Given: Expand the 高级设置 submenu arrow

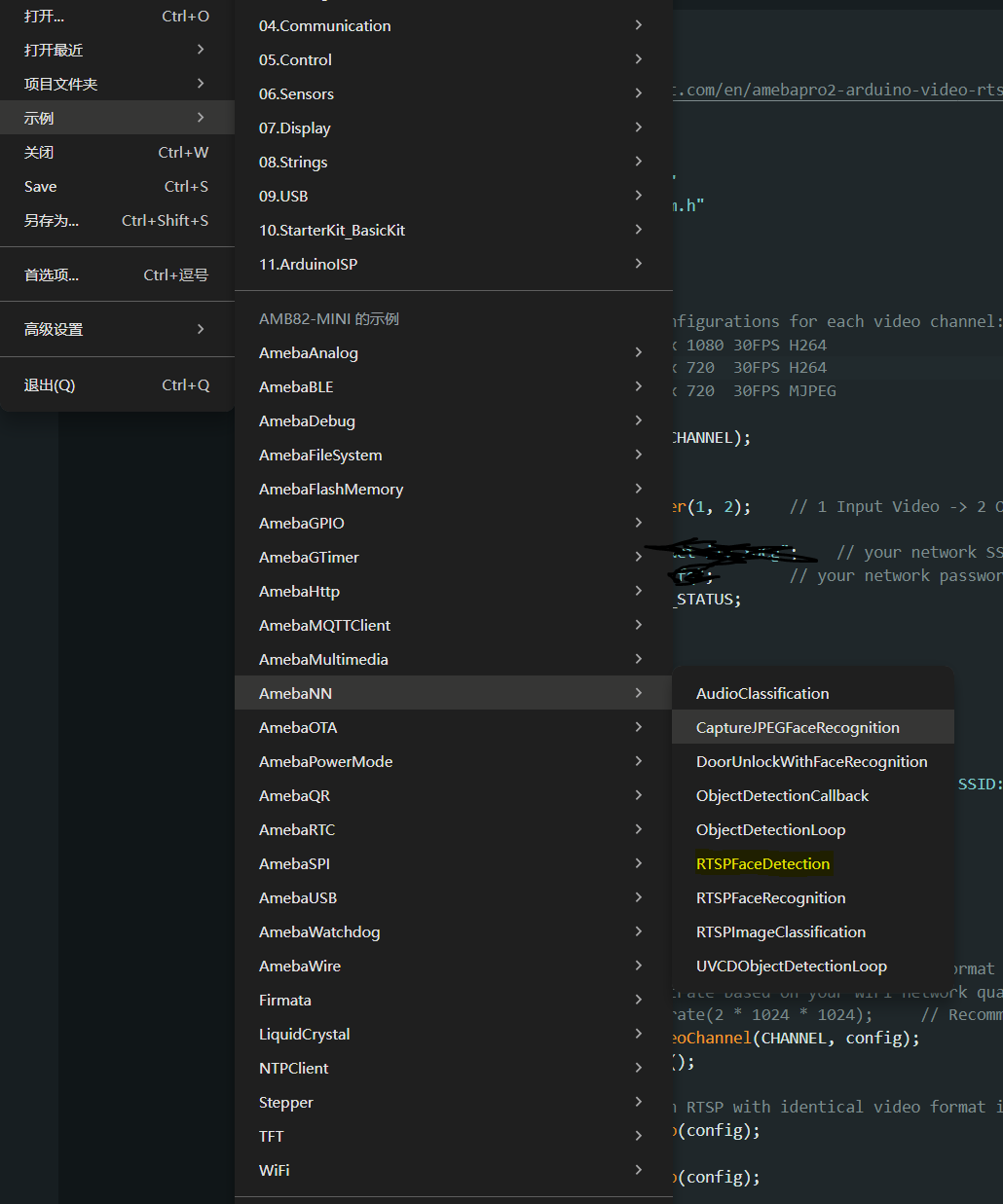Looking at the screenshot, I should point(201,329).
